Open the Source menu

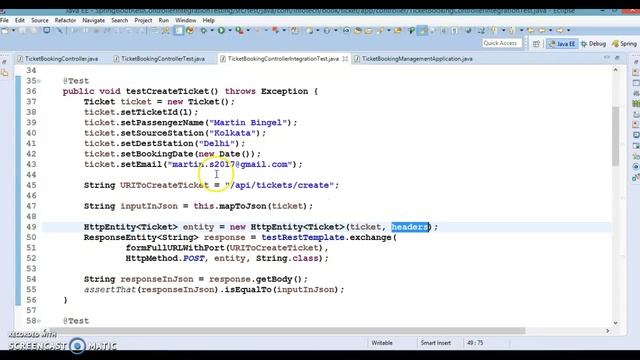tap(40, 20)
